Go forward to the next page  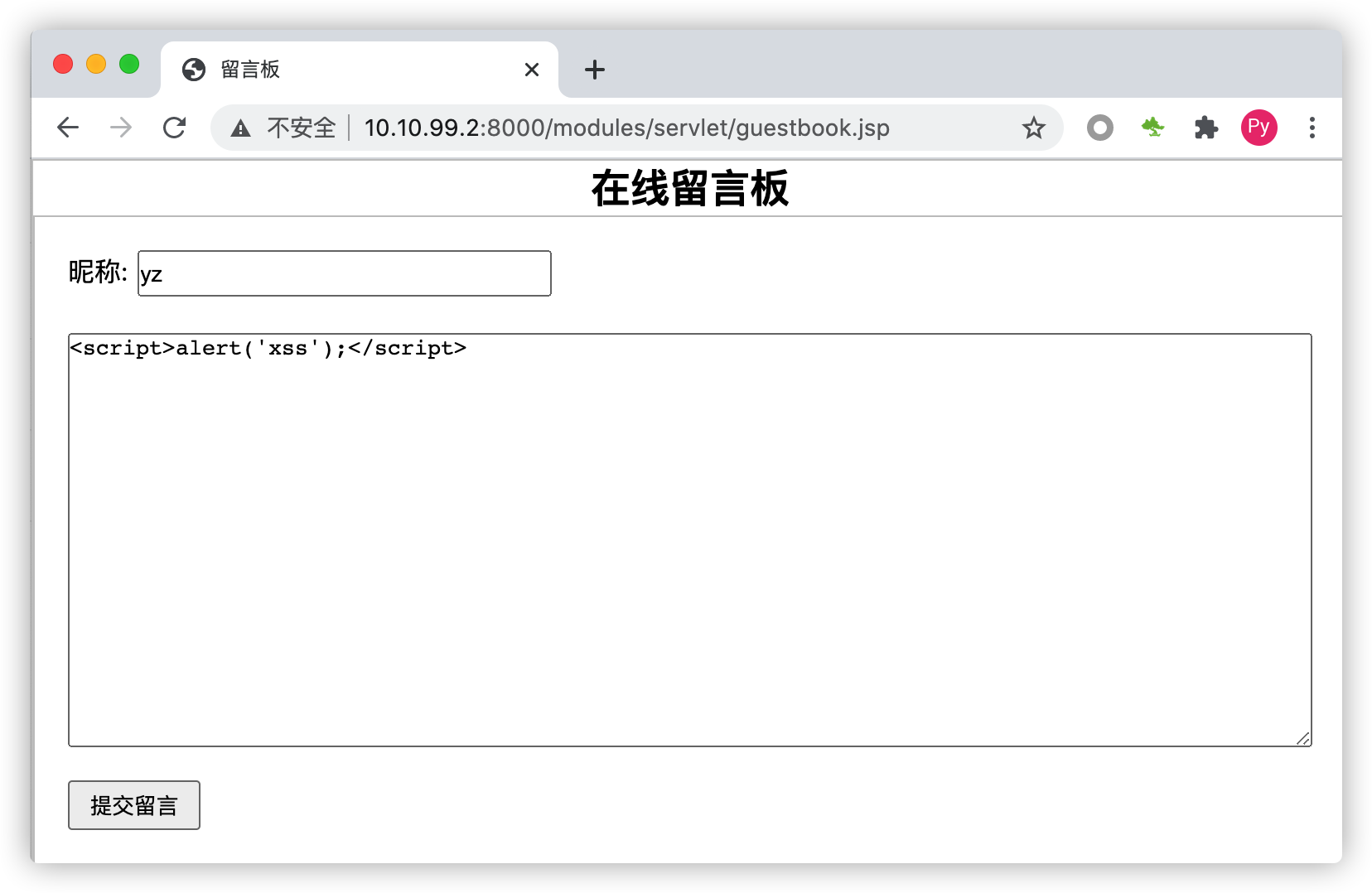tap(121, 128)
